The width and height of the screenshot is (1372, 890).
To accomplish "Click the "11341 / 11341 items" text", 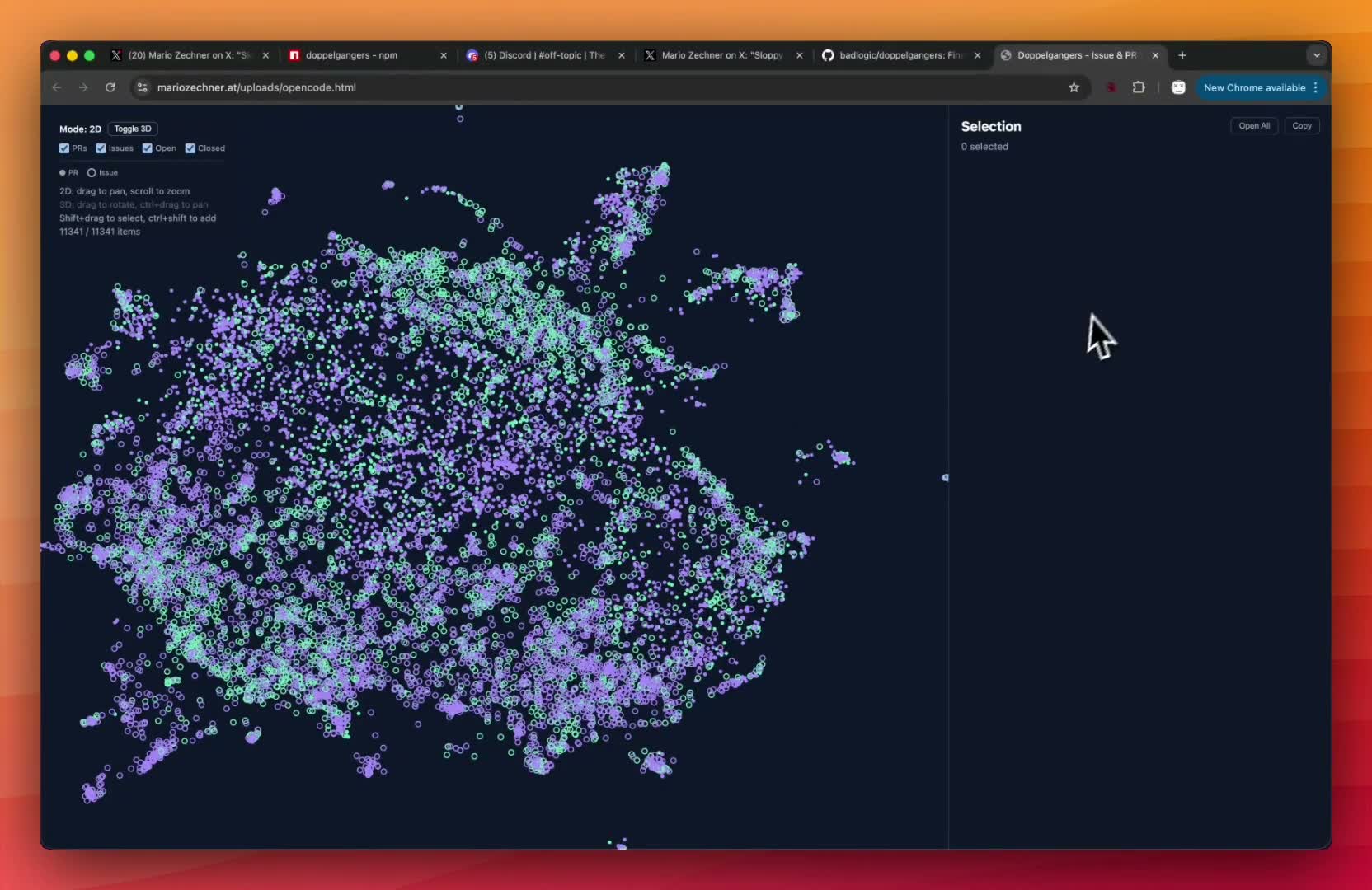I will tap(100, 232).
